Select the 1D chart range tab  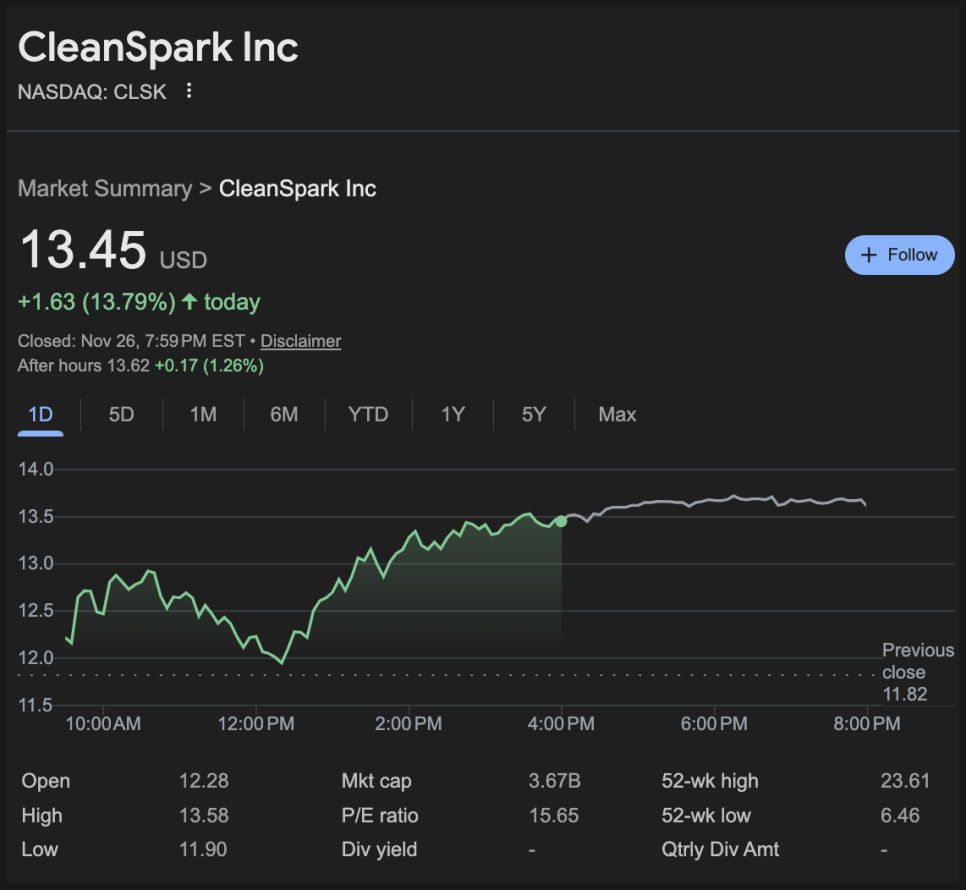click(x=40, y=414)
